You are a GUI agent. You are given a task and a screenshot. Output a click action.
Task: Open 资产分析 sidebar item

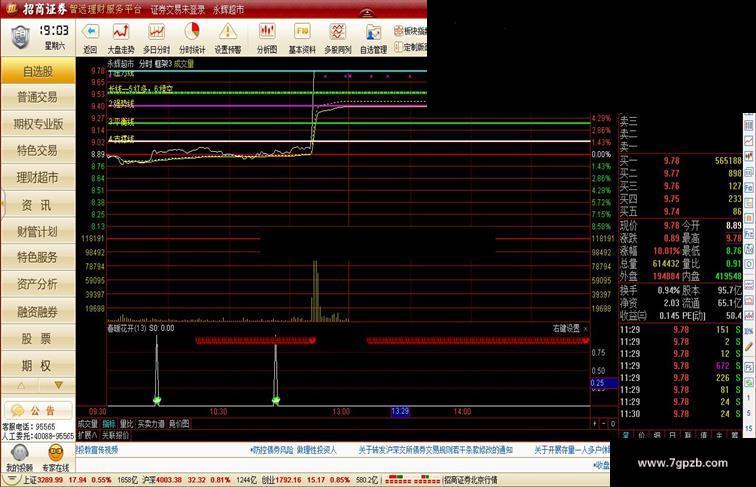(x=38, y=284)
